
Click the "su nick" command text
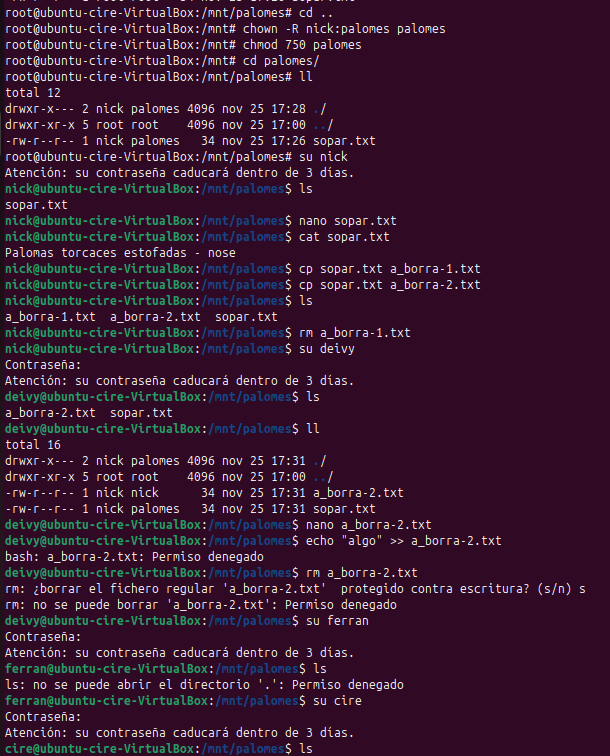click(x=321, y=157)
